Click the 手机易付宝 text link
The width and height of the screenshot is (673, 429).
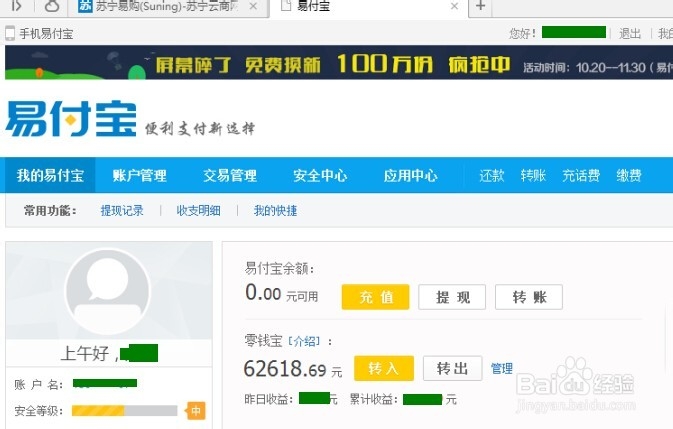[46, 33]
